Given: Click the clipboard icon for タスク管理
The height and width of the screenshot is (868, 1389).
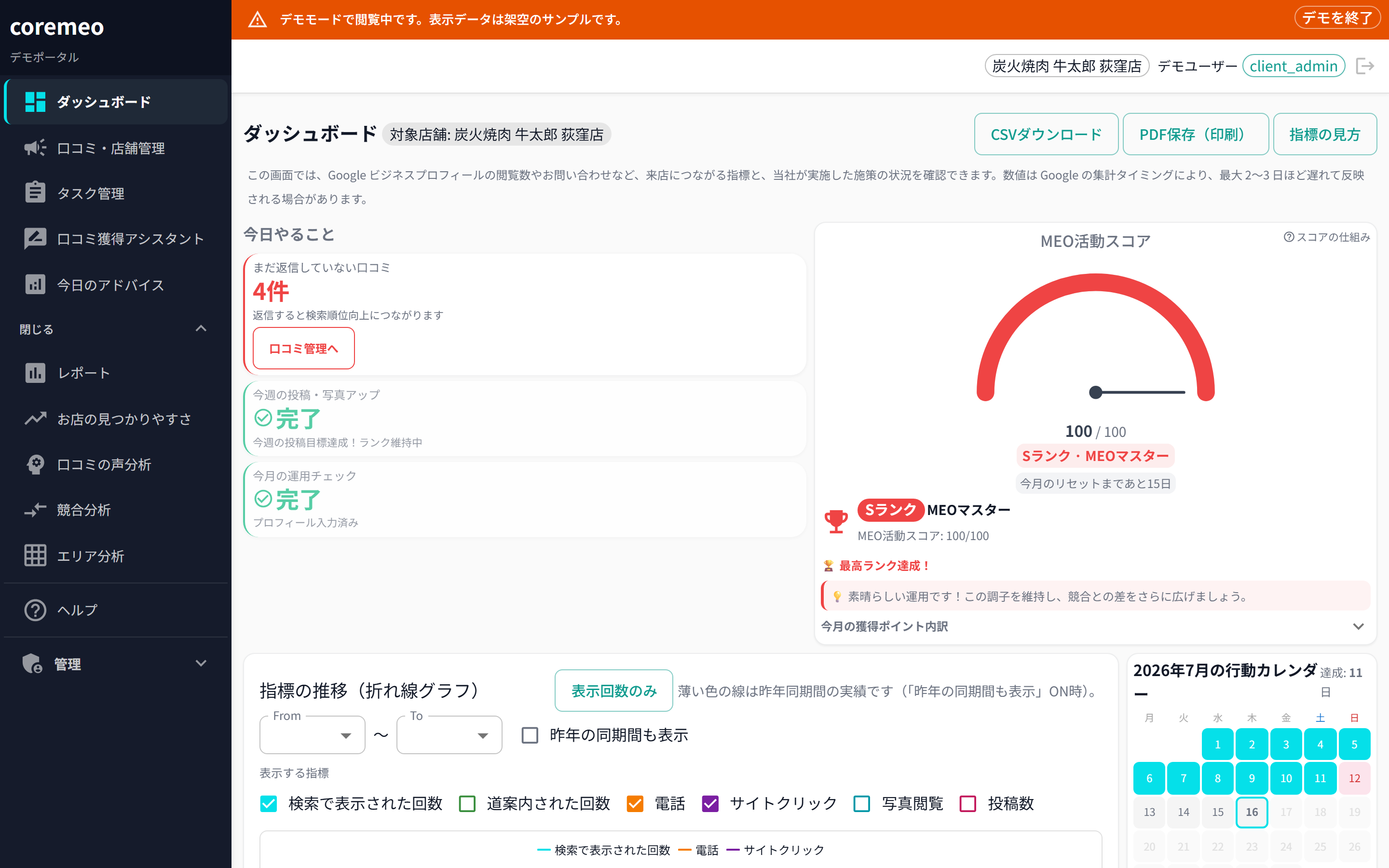Looking at the screenshot, I should (x=35, y=192).
